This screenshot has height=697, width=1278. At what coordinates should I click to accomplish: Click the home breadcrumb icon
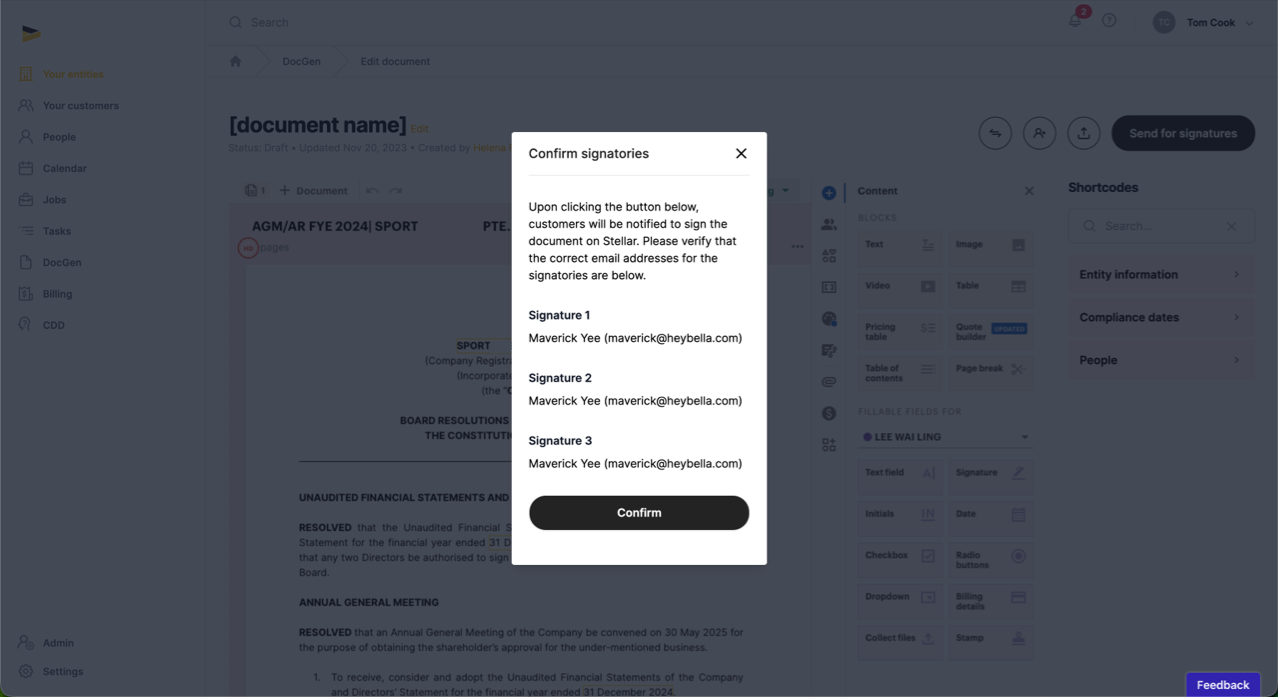(x=236, y=61)
